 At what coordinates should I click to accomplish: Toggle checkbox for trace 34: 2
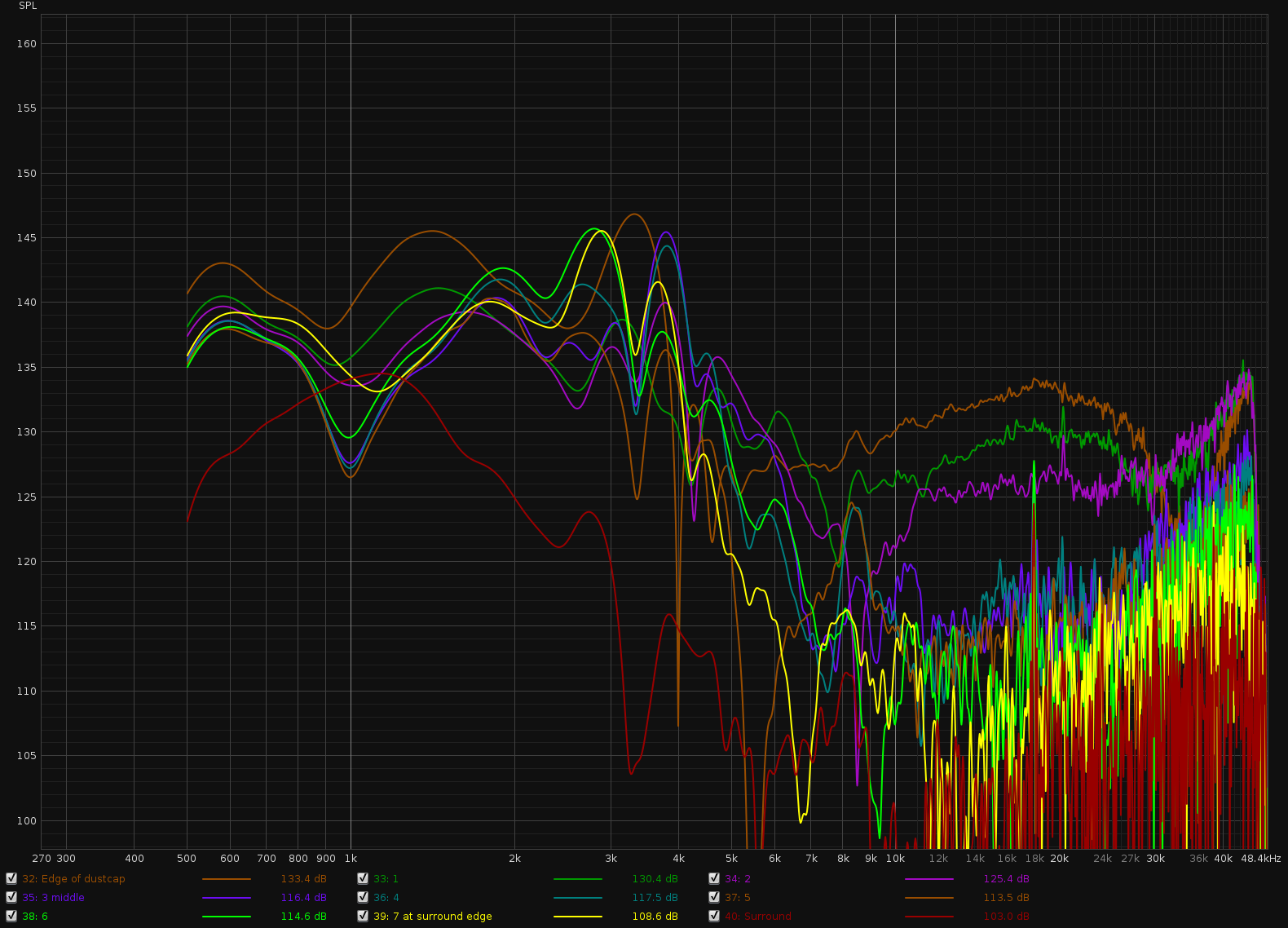[x=714, y=878]
